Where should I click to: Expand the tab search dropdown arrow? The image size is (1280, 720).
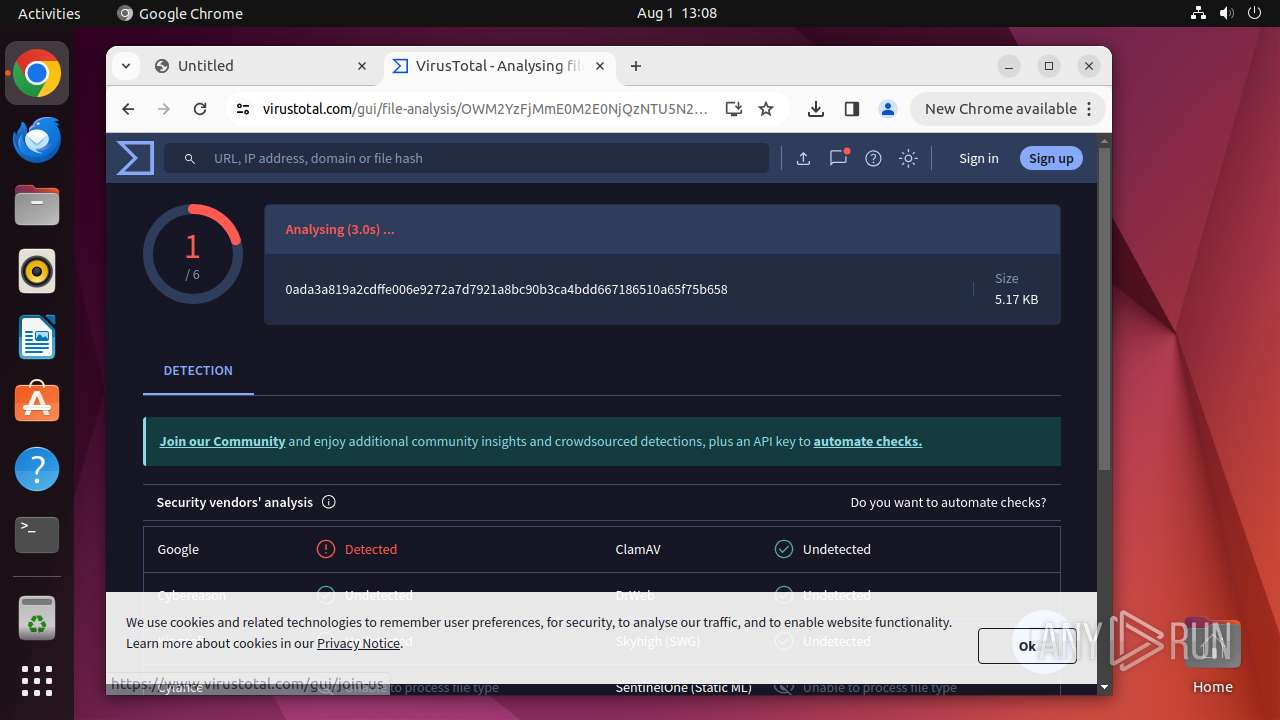125,66
